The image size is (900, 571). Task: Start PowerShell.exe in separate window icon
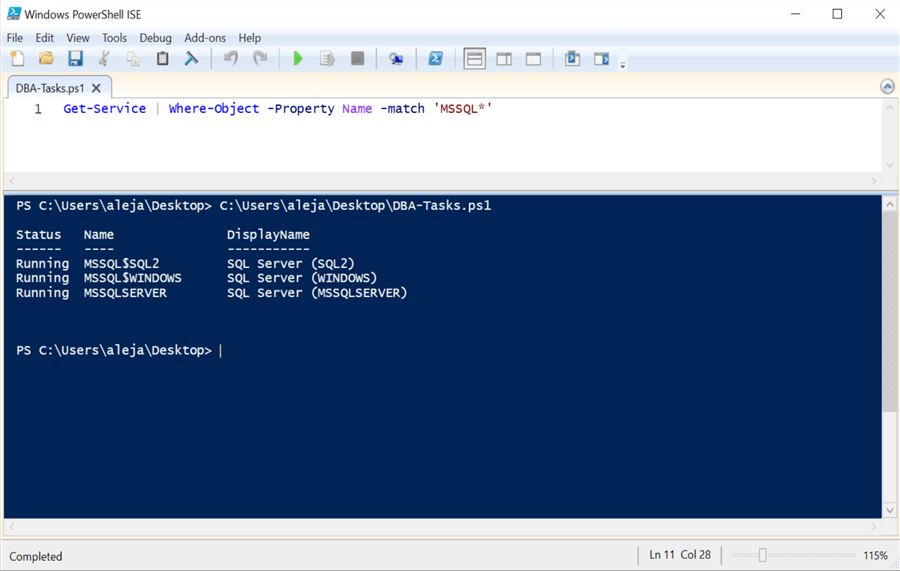436,59
